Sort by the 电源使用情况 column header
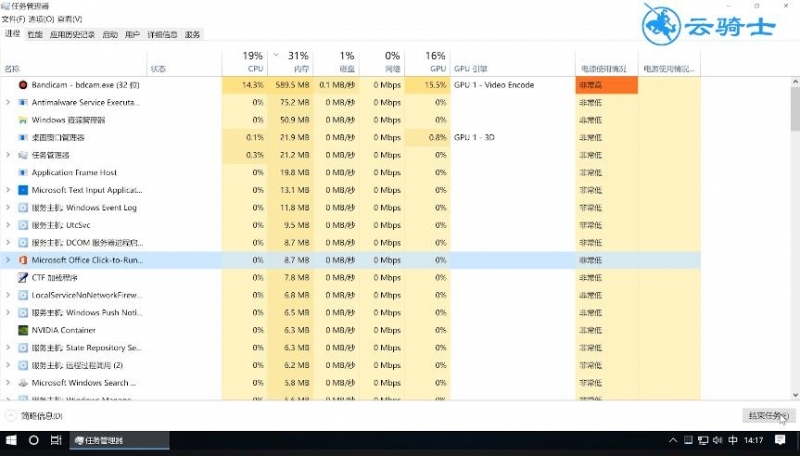This screenshot has width=800, height=456. (x=606, y=62)
